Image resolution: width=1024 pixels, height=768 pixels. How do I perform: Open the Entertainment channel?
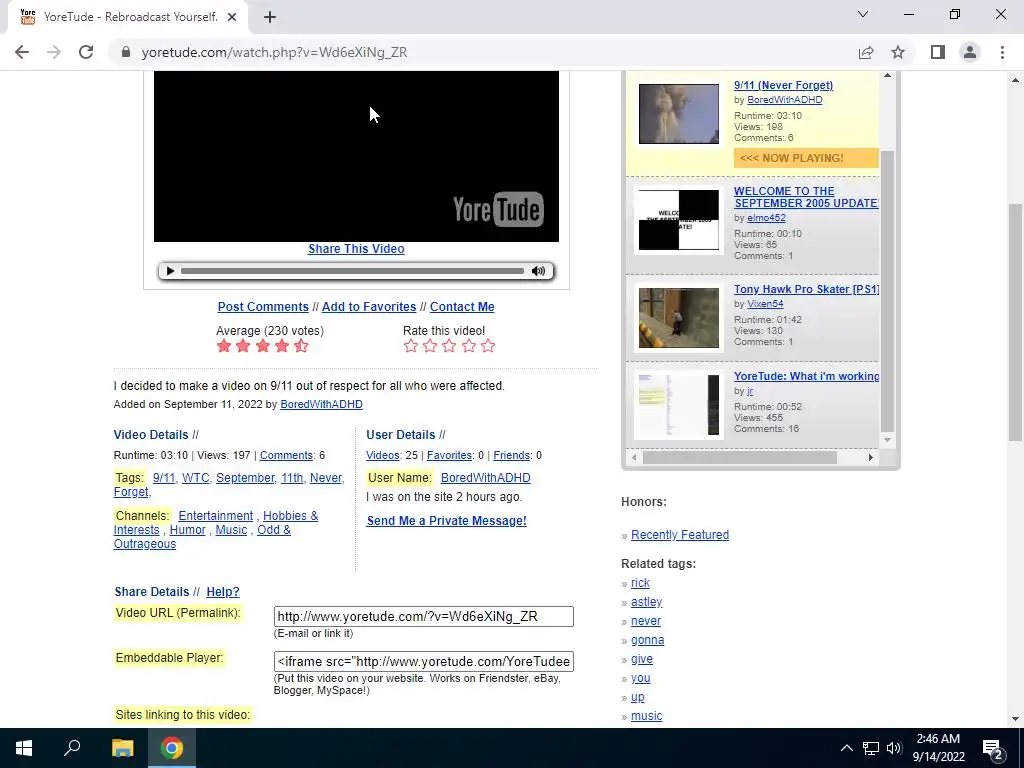point(216,516)
